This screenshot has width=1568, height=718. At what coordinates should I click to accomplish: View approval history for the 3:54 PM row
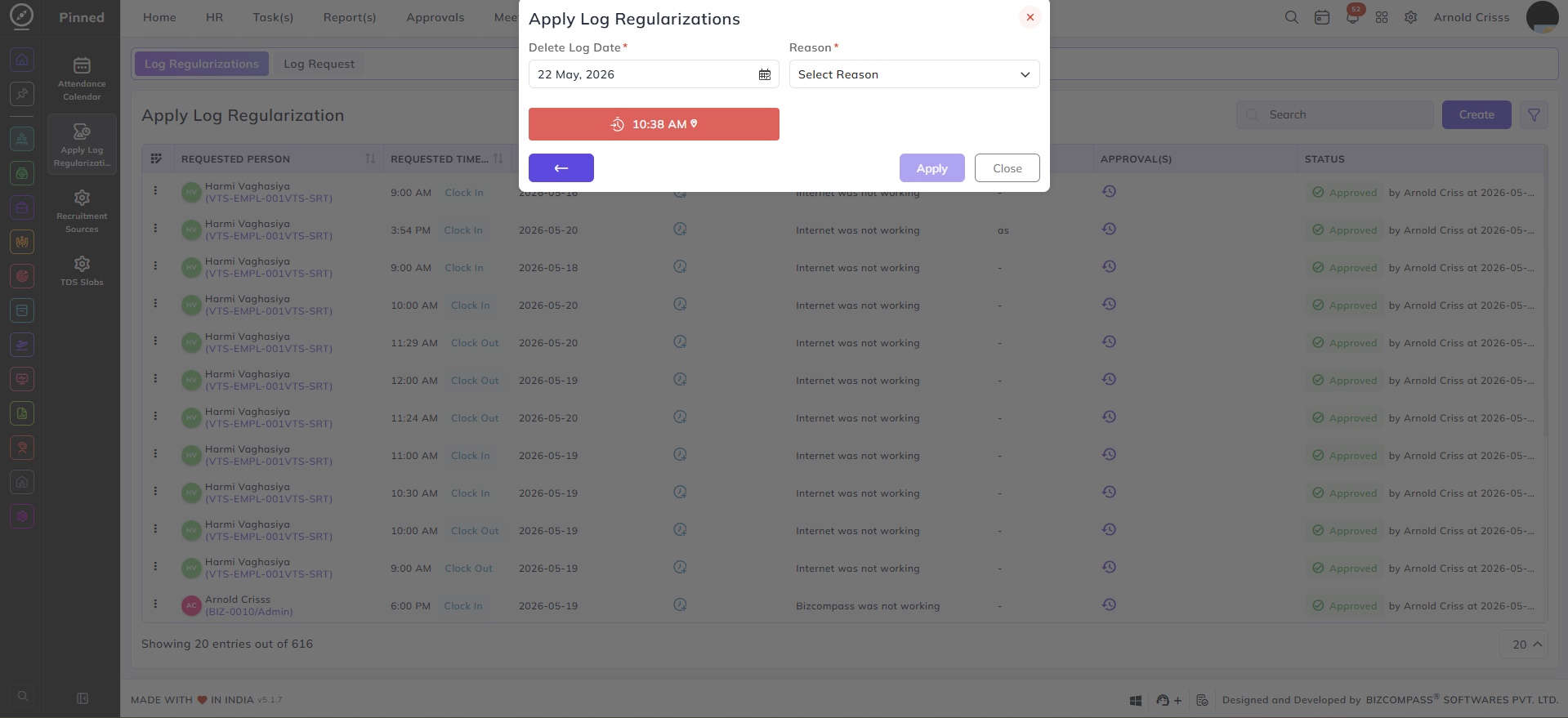pyautogui.click(x=1109, y=229)
